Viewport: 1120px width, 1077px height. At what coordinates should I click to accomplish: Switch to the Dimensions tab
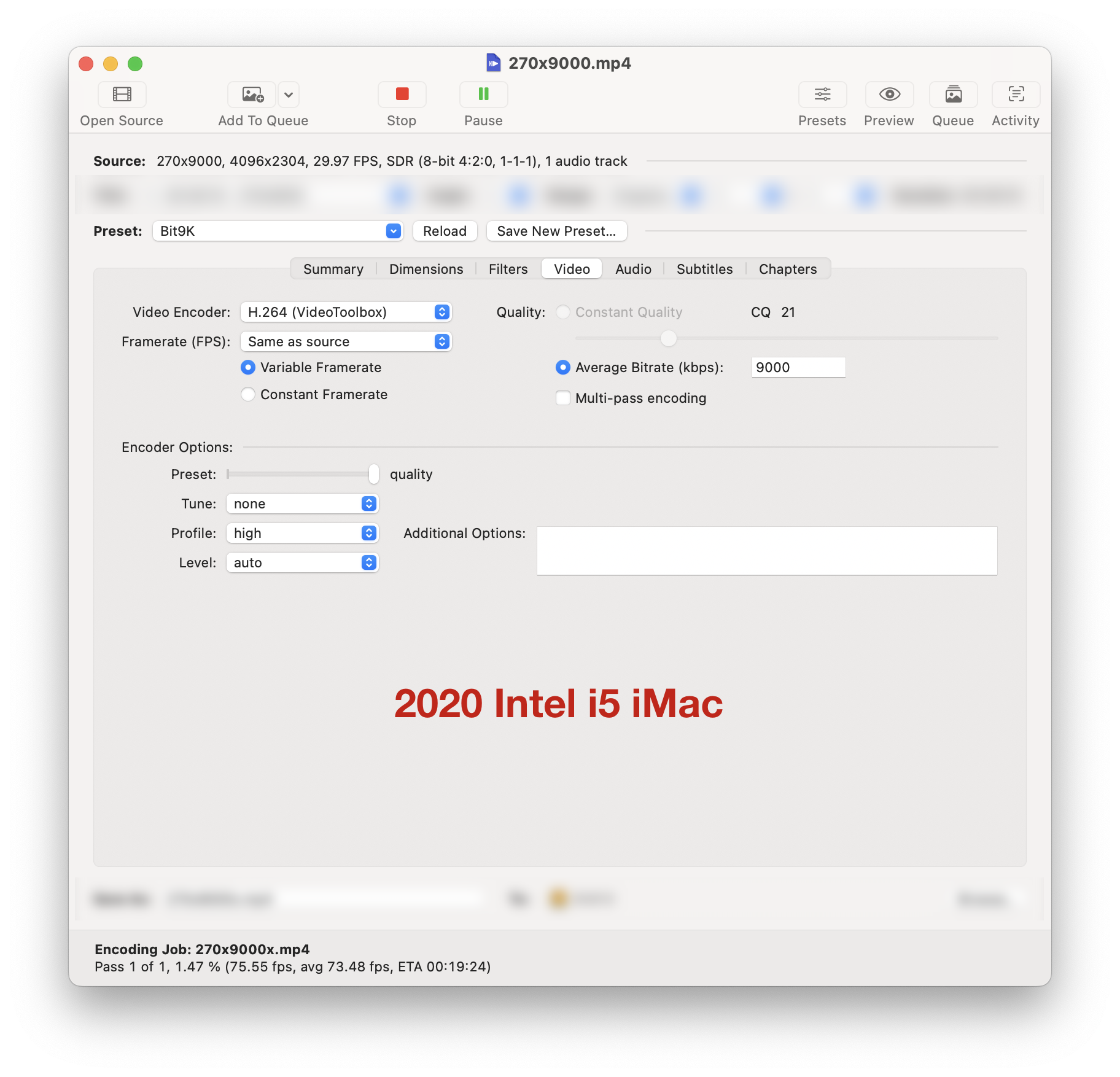point(426,269)
